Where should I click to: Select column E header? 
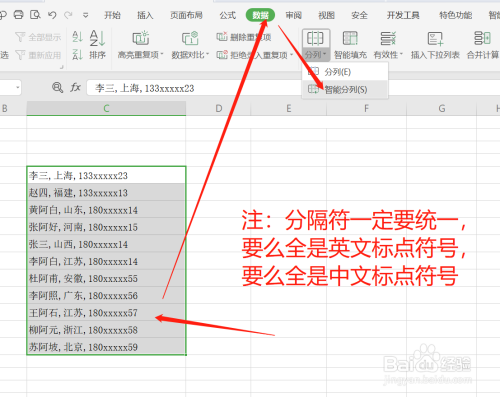coord(289,108)
